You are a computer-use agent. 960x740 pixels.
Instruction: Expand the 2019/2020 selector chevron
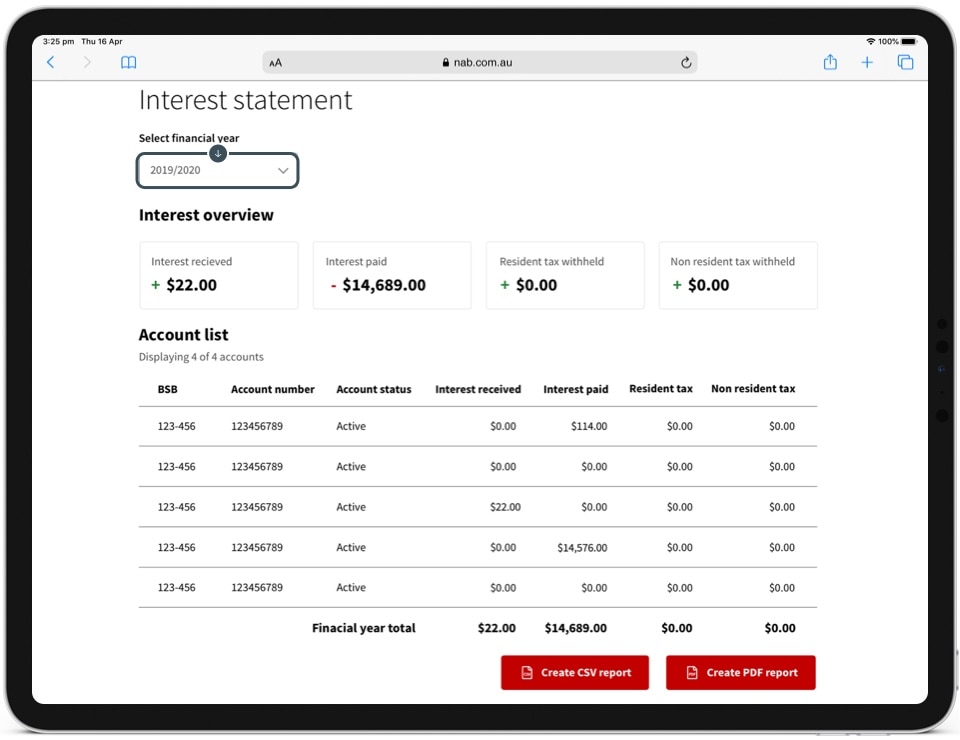tap(282, 170)
